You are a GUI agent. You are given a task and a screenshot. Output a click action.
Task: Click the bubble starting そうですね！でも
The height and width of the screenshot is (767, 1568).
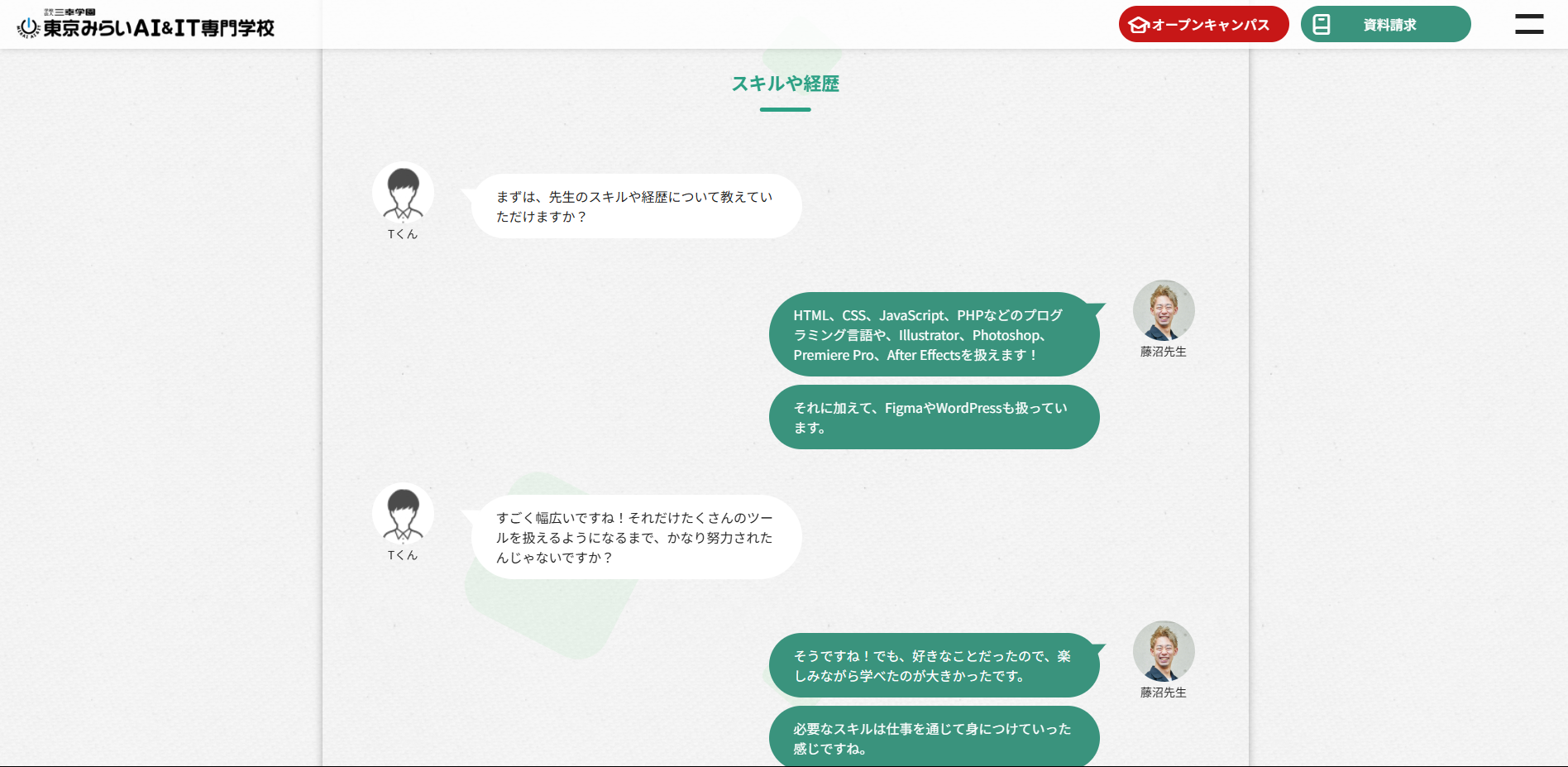pos(935,665)
